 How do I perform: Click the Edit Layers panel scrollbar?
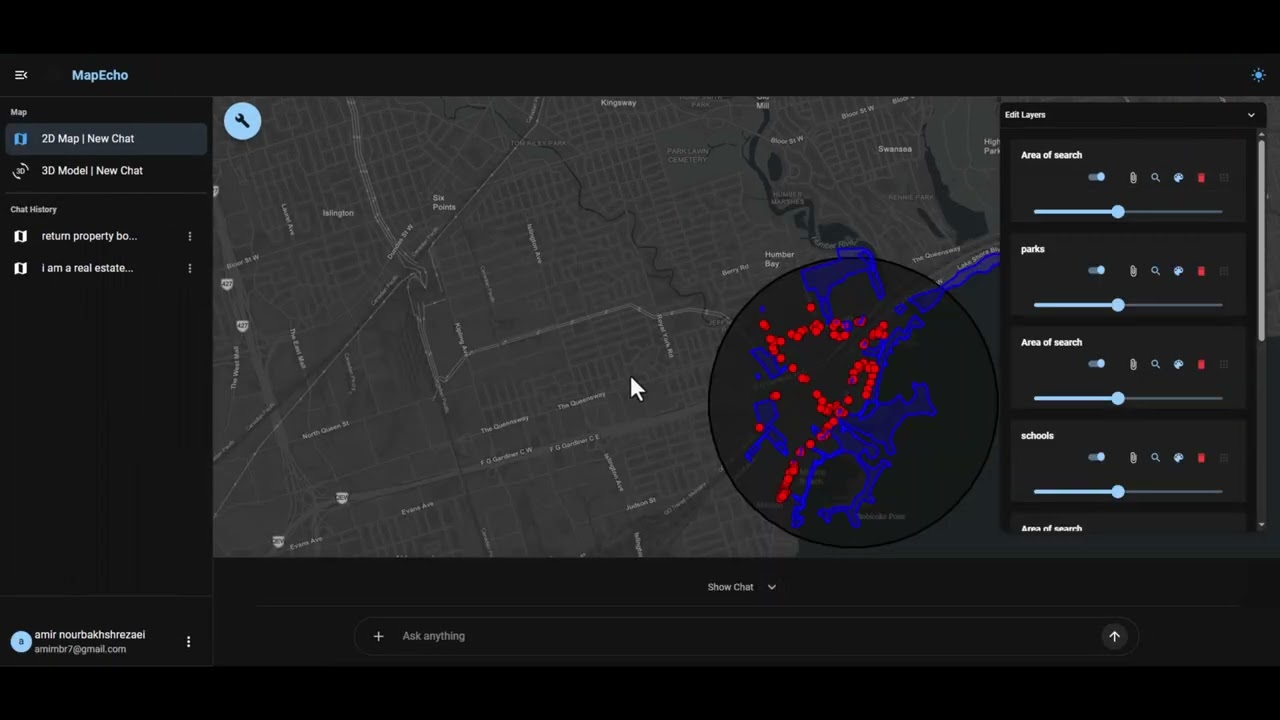click(x=1261, y=240)
